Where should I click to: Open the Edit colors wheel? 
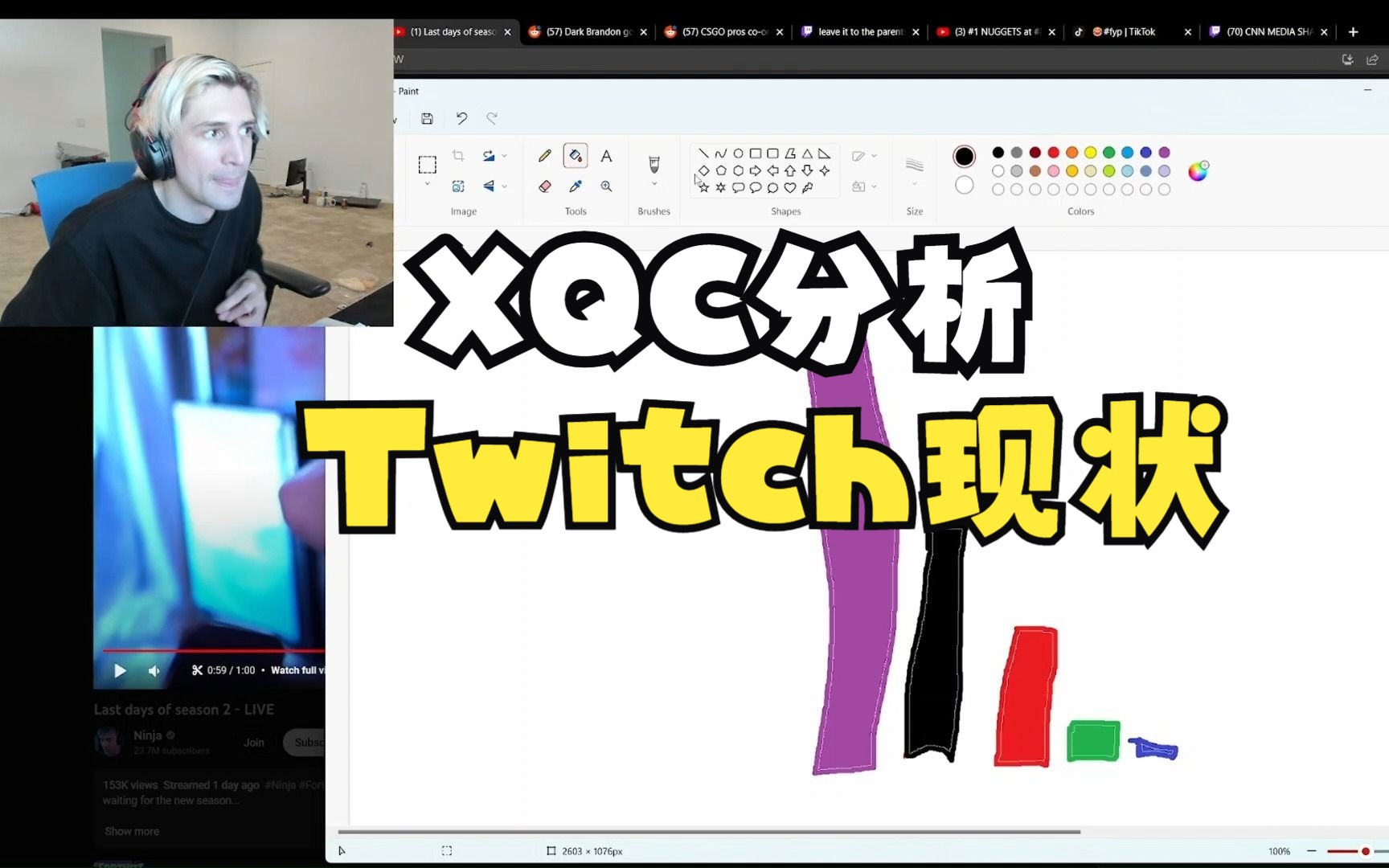pos(1198,170)
